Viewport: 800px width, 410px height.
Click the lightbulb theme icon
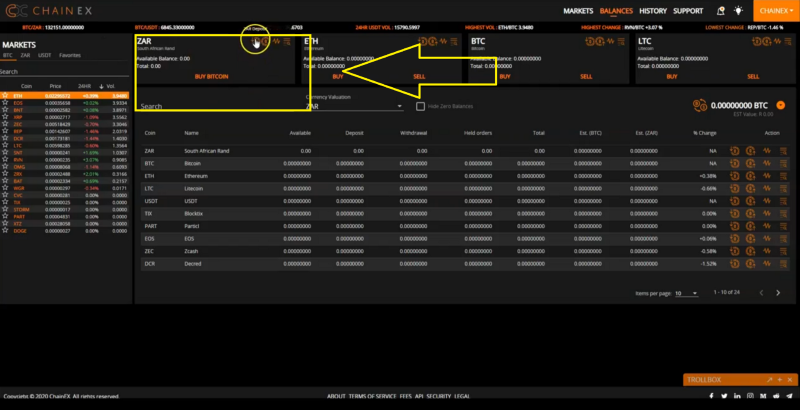click(x=738, y=11)
